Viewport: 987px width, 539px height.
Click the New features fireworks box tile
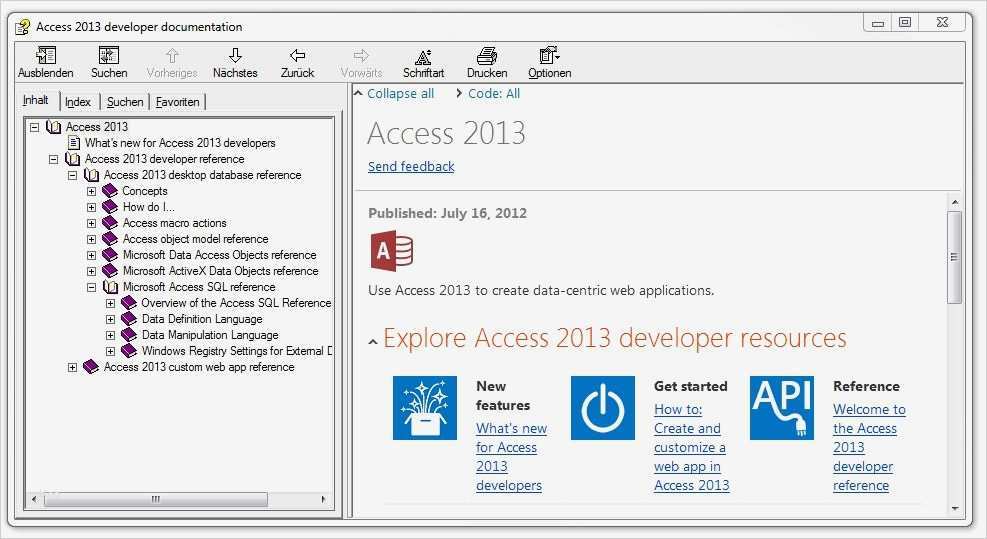pyautogui.click(x=425, y=408)
